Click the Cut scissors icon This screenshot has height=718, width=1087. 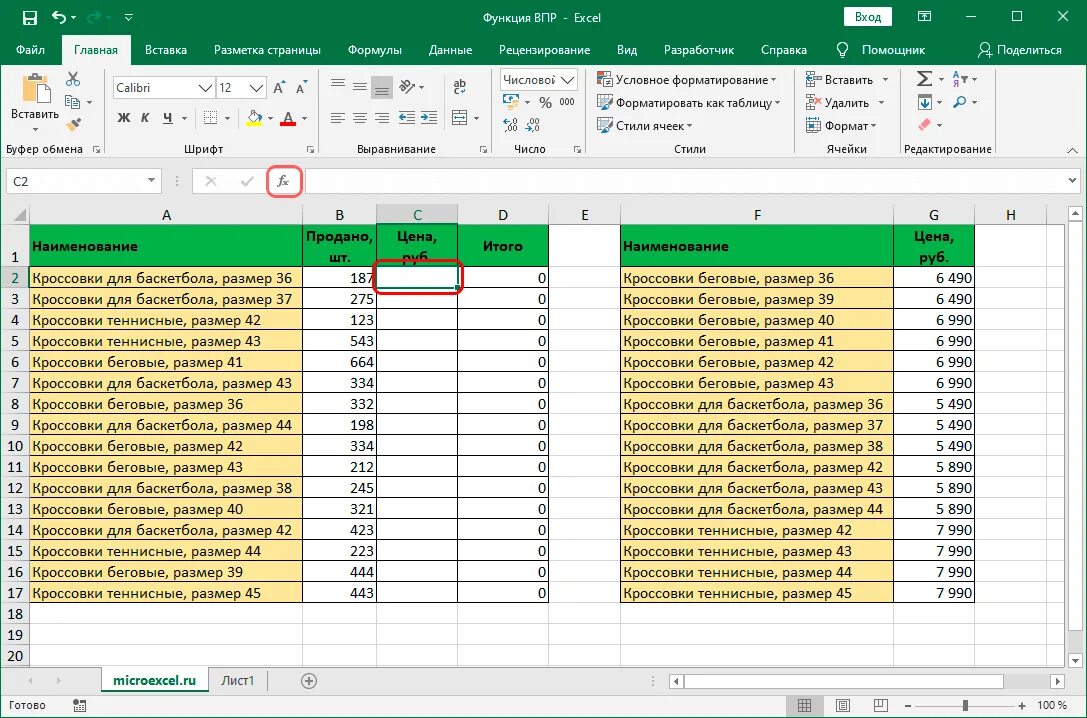tap(73, 79)
